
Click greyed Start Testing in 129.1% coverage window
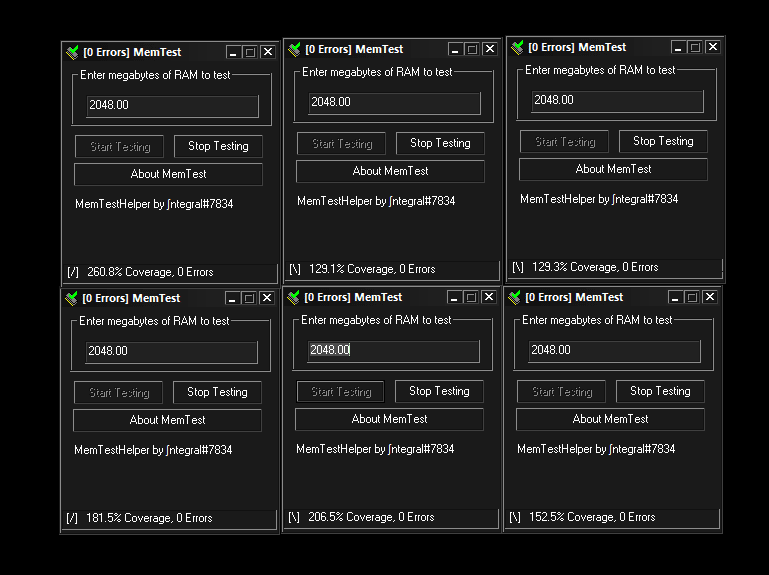point(341,144)
